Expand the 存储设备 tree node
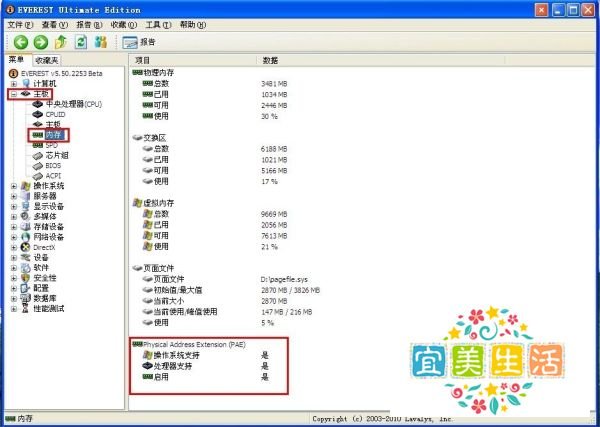 click(x=14, y=227)
